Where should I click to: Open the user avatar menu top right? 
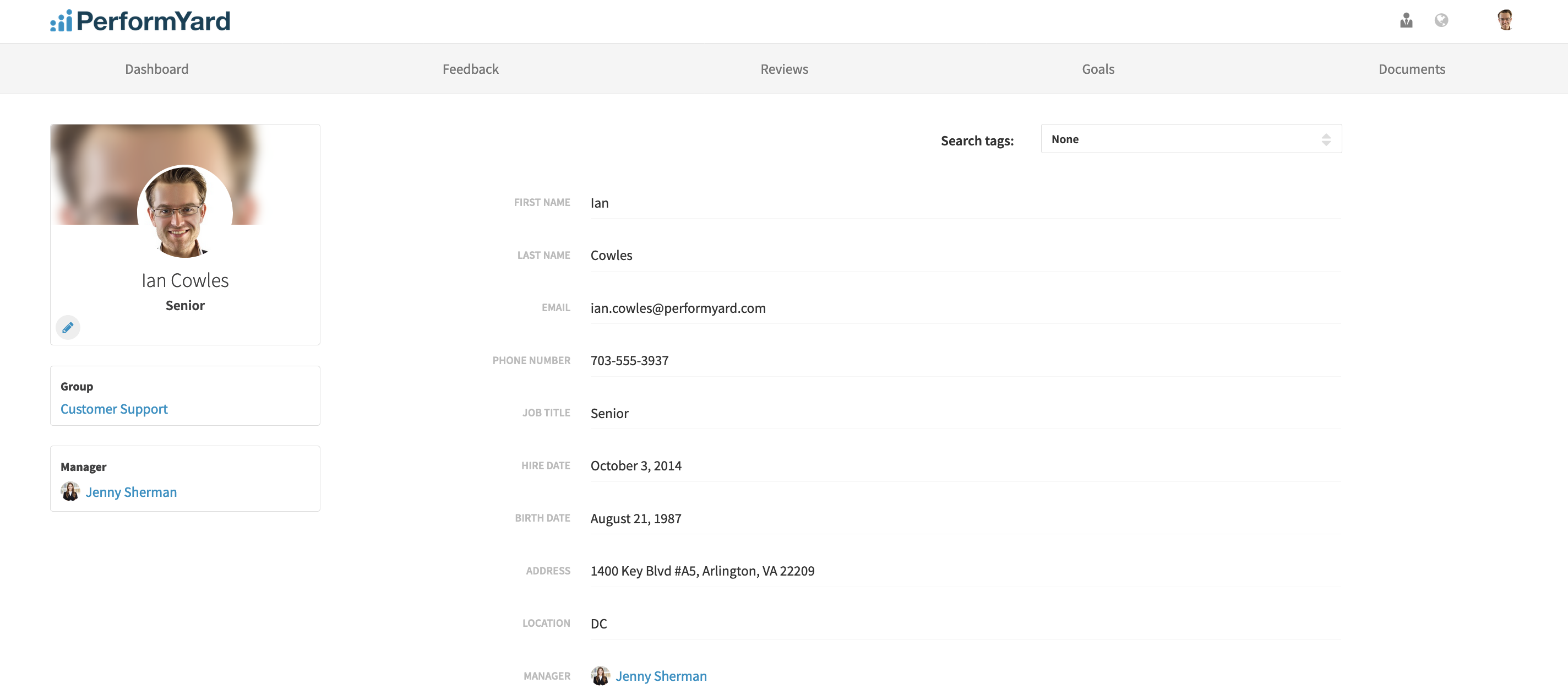point(1505,20)
